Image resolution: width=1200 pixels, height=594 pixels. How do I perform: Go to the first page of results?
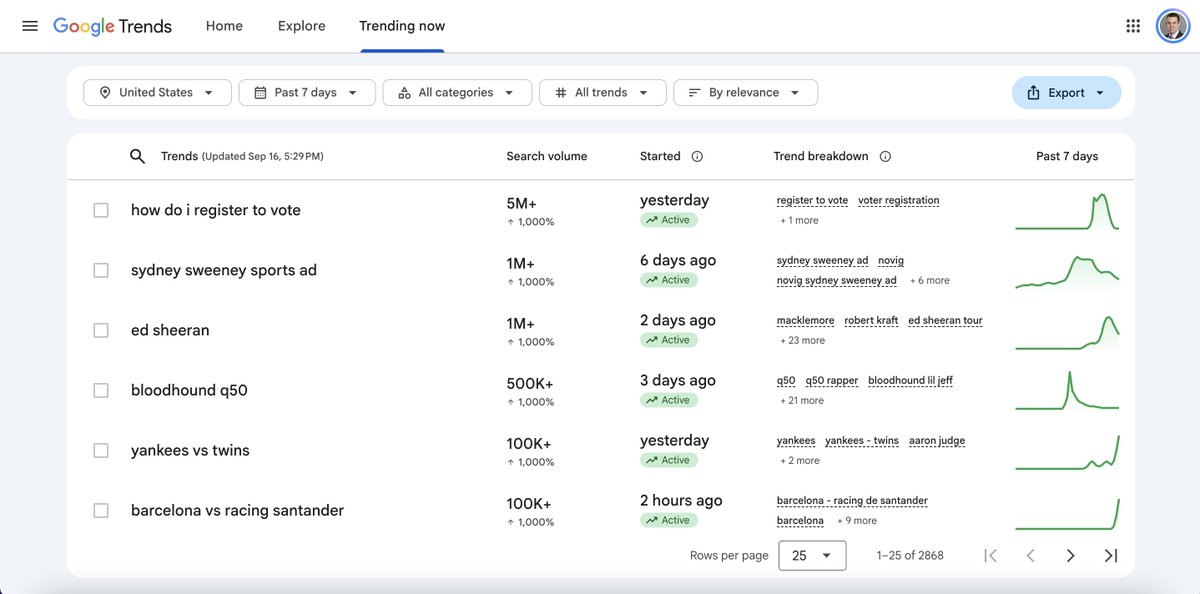pyautogui.click(x=990, y=555)
